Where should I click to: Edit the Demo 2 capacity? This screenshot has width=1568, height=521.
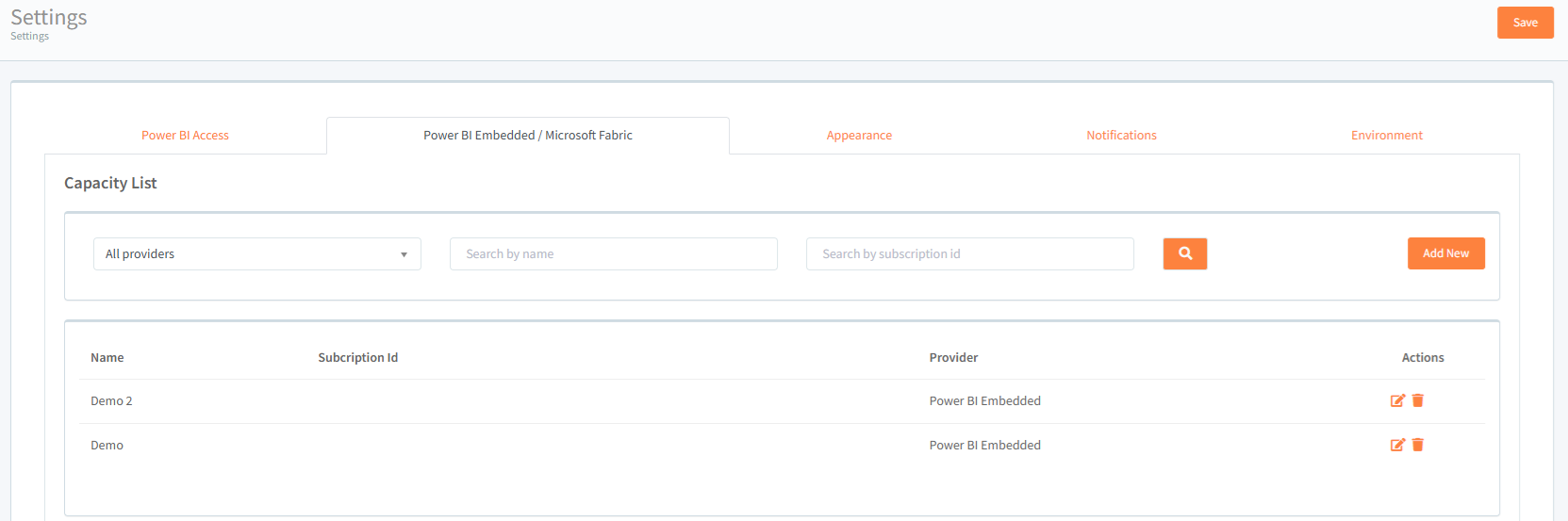(x=1397, y=400)
